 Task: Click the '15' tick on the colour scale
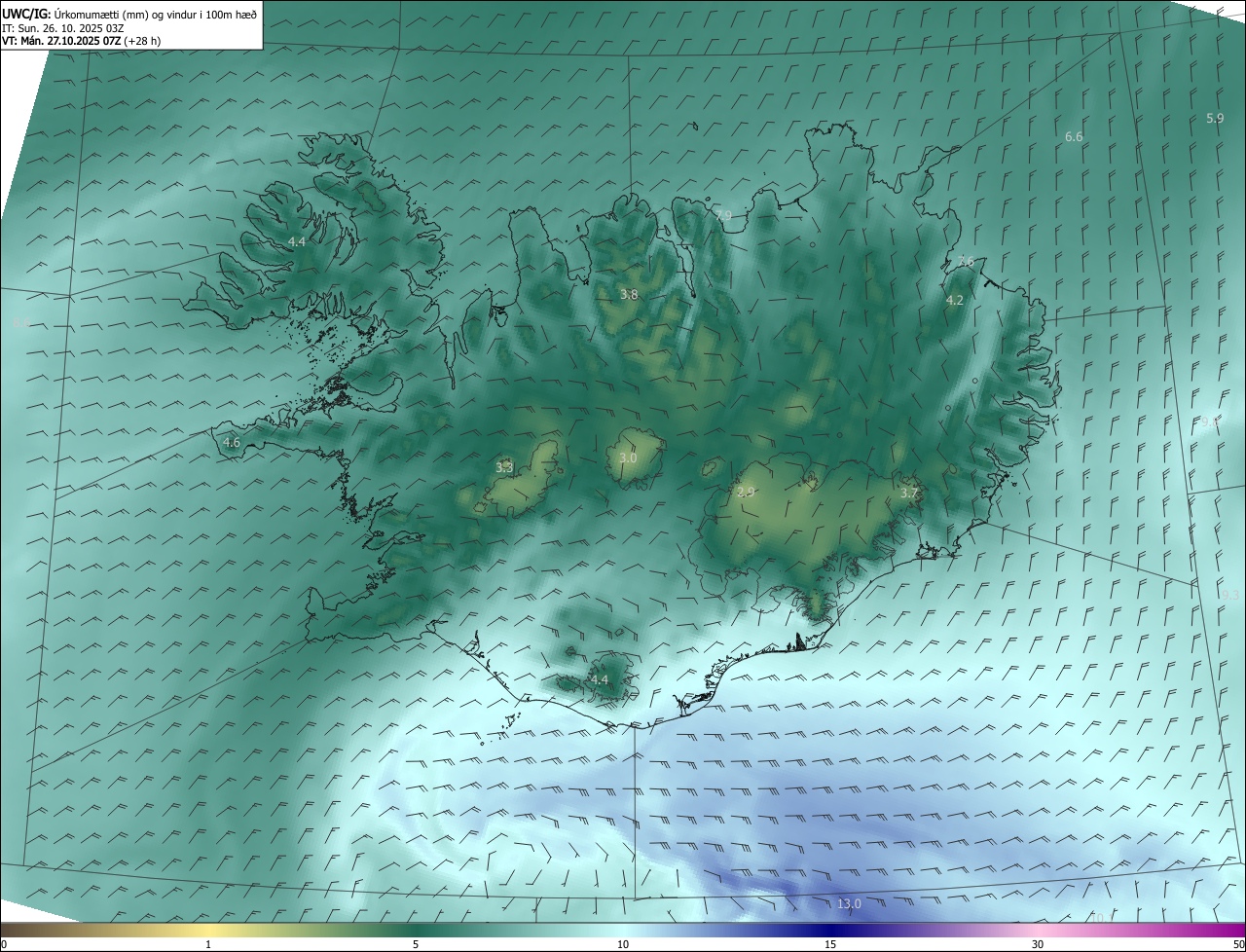coord(830,944)
